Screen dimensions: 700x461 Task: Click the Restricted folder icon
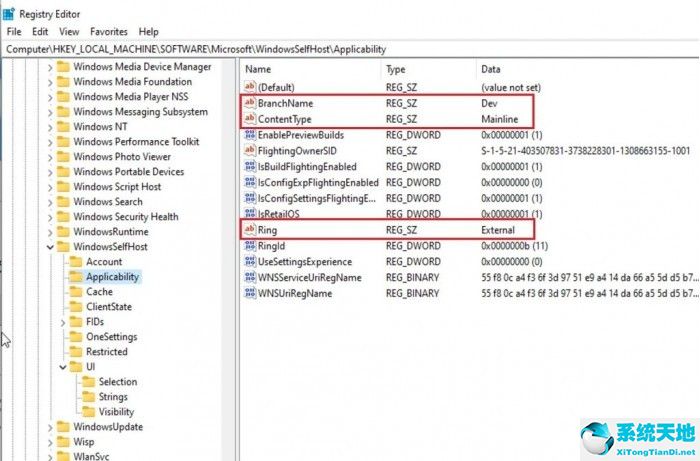tap(76, 352)
